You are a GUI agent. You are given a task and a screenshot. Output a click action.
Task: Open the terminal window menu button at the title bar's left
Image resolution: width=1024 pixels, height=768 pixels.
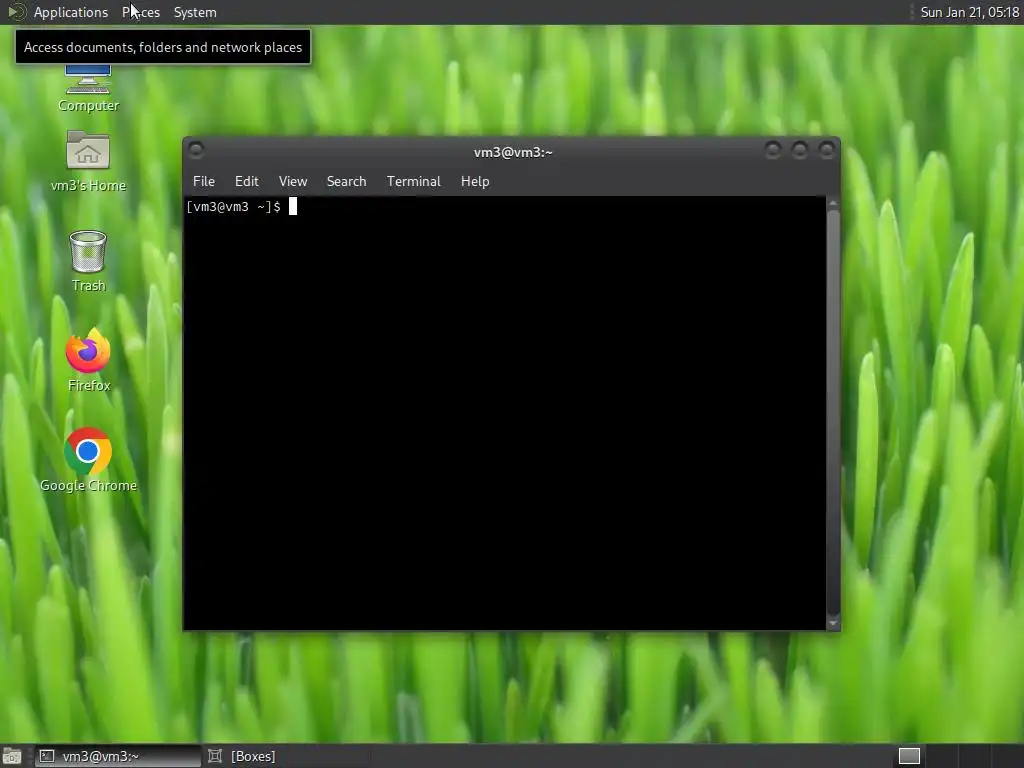(196, 150)
